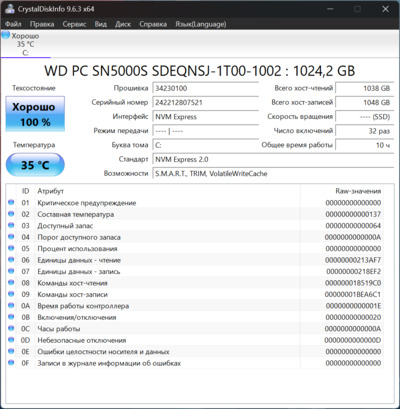
Task: Click the Хорошо 100 % health status button
Action: [x=35, y=114]
